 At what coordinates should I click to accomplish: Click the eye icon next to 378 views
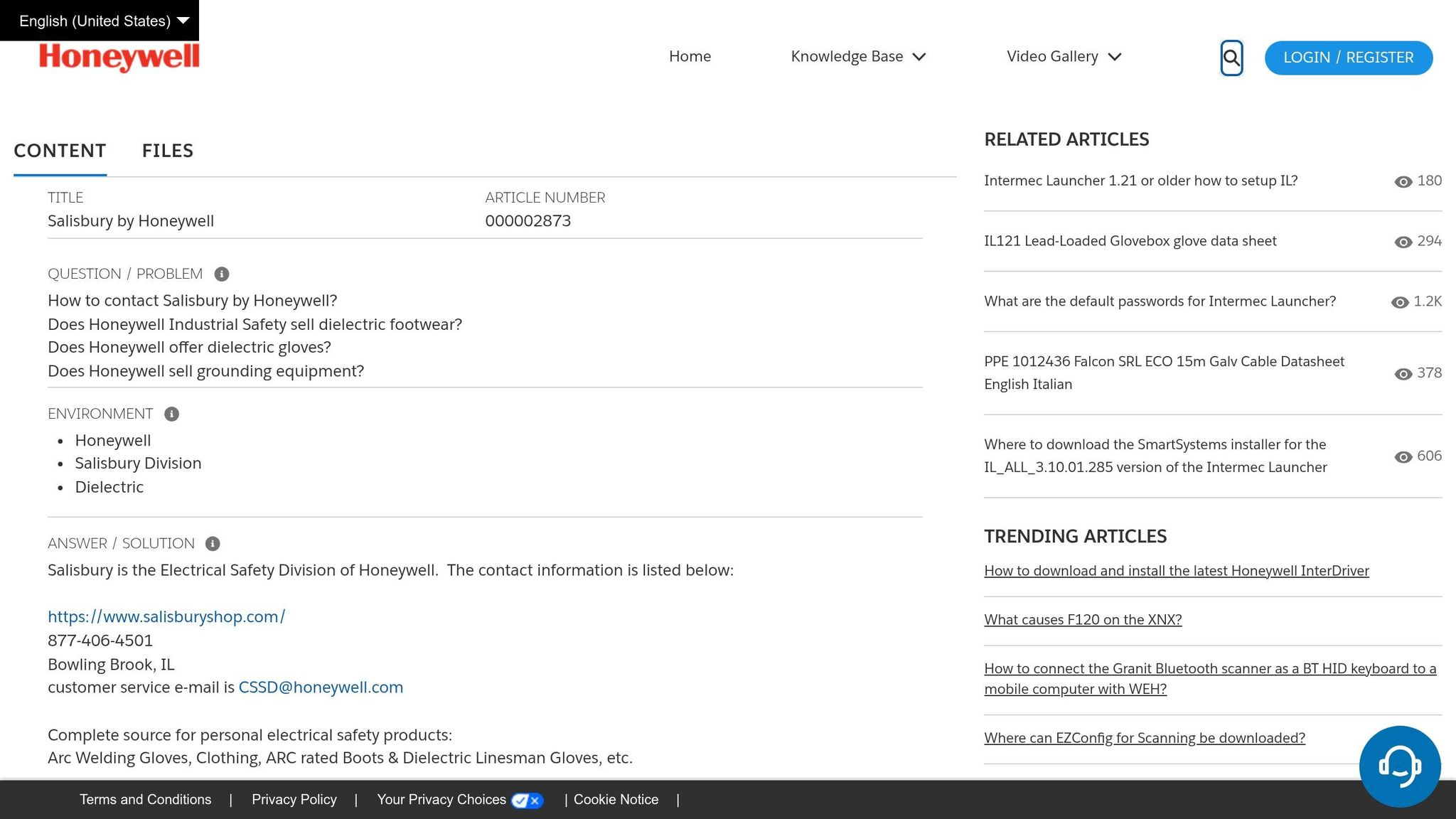pyautogui.click(x=1403, y=374)
